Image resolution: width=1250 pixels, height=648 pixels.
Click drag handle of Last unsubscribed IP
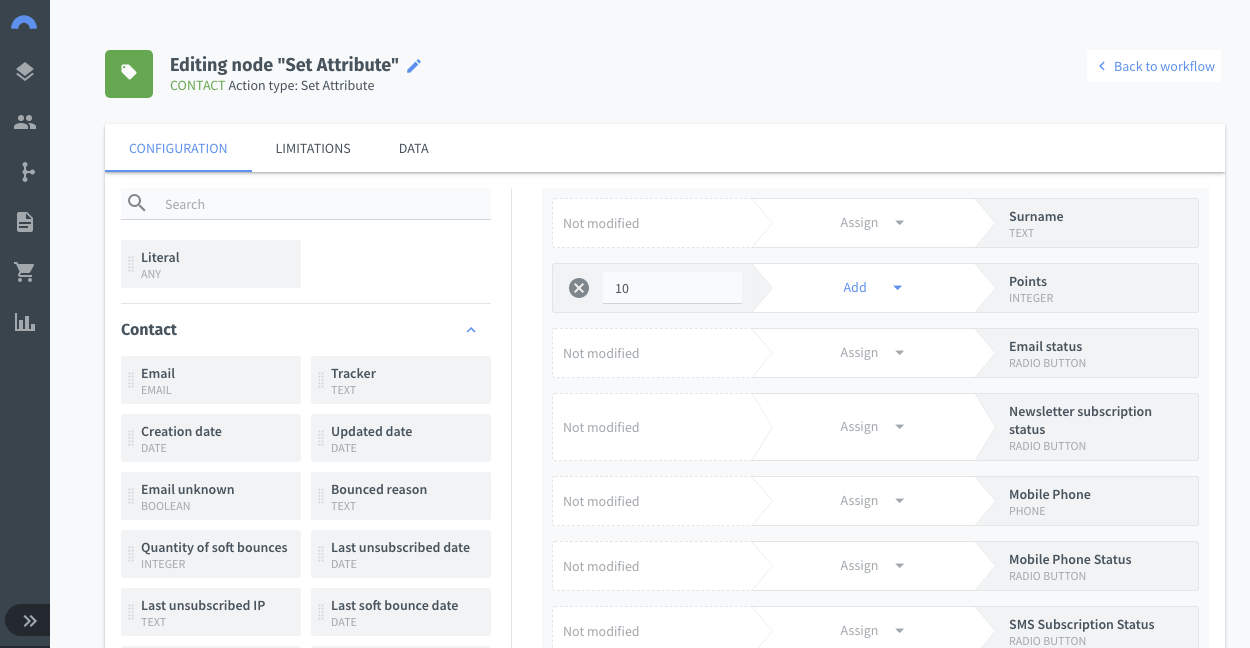[x=131, y=613]
